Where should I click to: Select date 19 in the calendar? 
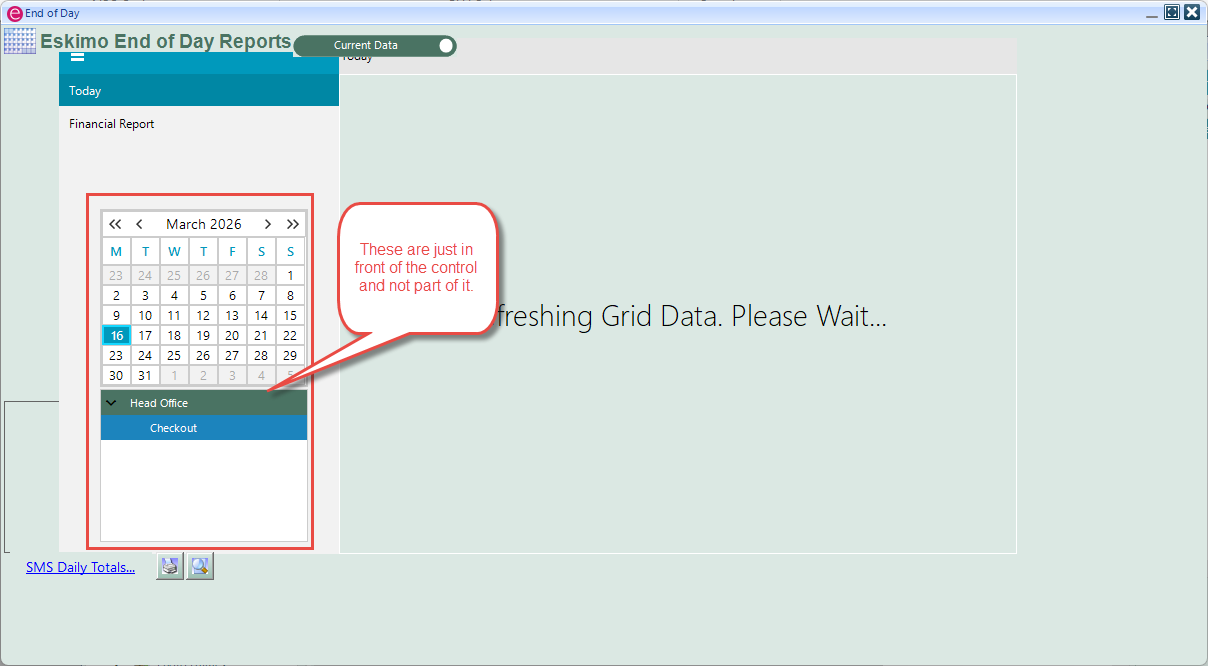[x=203, y=335]
